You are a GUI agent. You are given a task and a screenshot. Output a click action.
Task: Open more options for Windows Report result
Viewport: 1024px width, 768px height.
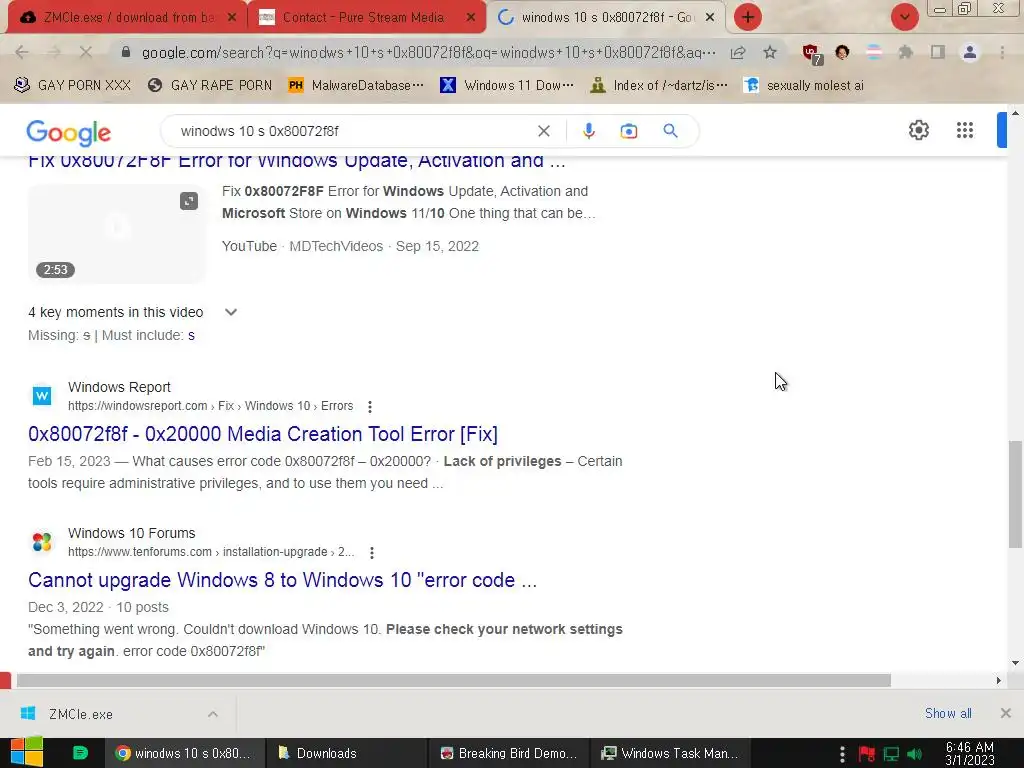[370, 407]
